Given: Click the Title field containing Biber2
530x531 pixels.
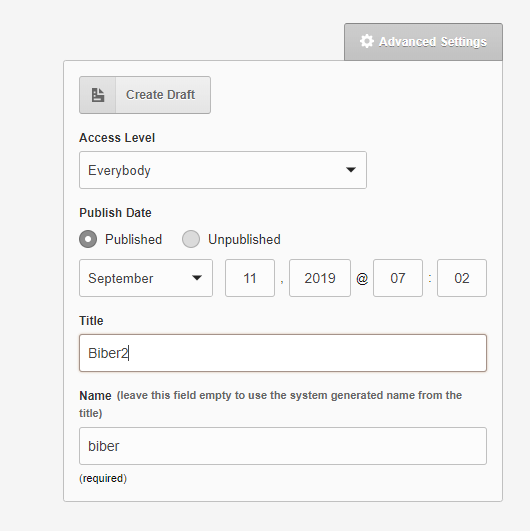Looking at the screenshot, I should pyautogui.click(x=283, y=353).
